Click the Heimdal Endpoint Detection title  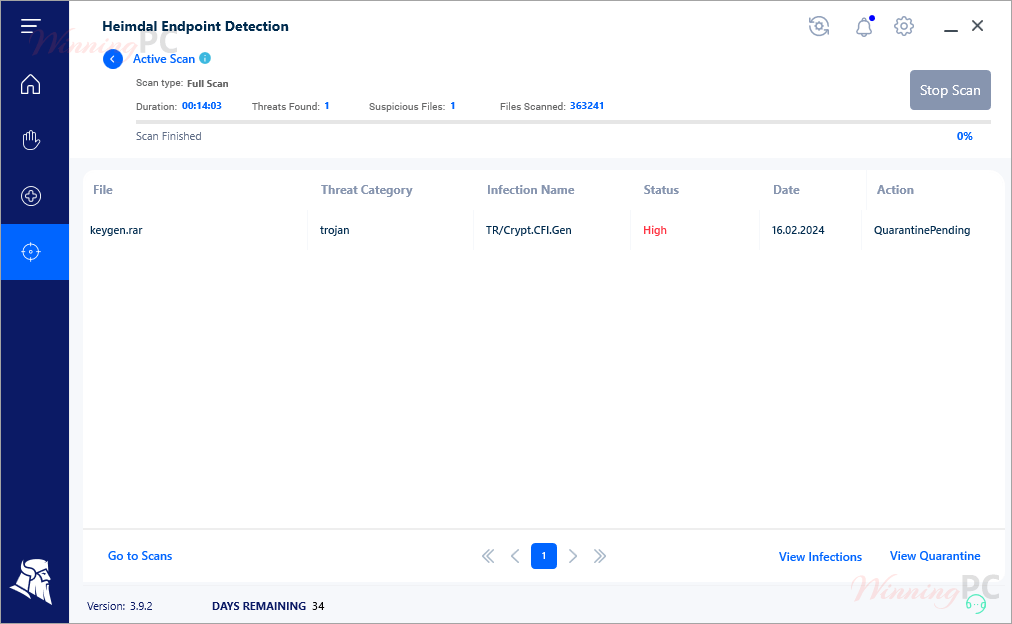(x=195, y=26)
